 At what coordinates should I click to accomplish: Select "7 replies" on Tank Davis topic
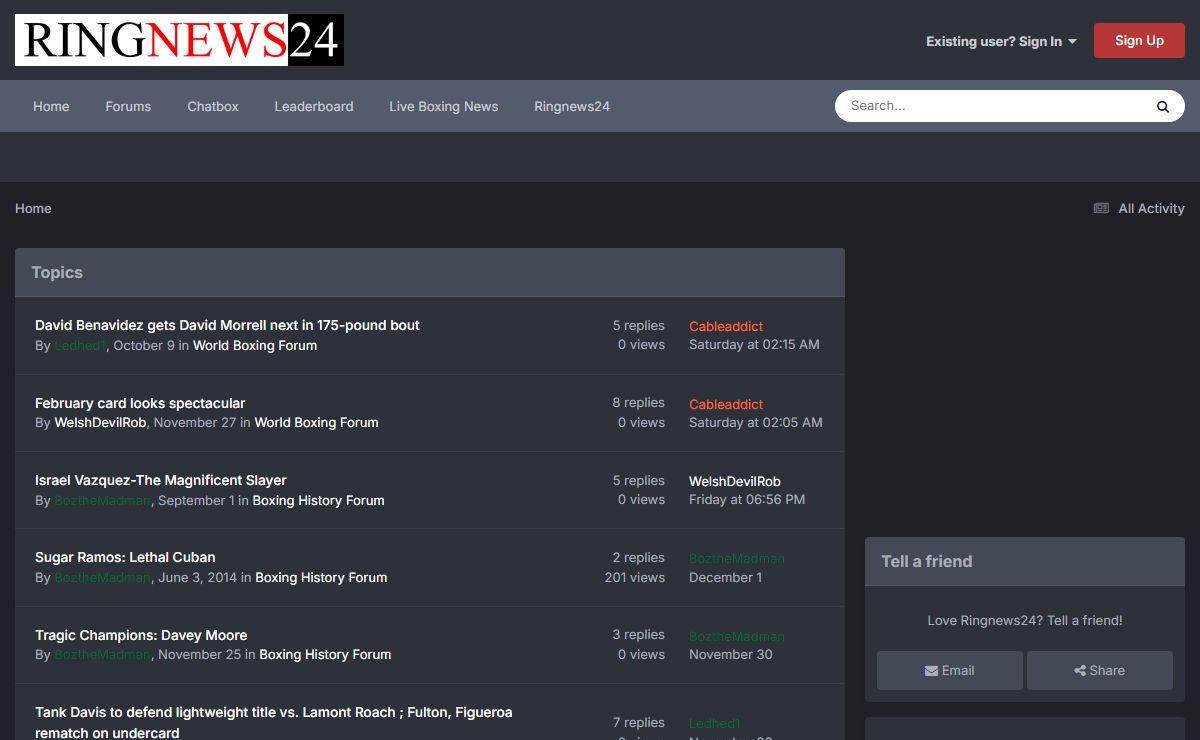pos(639,723)
